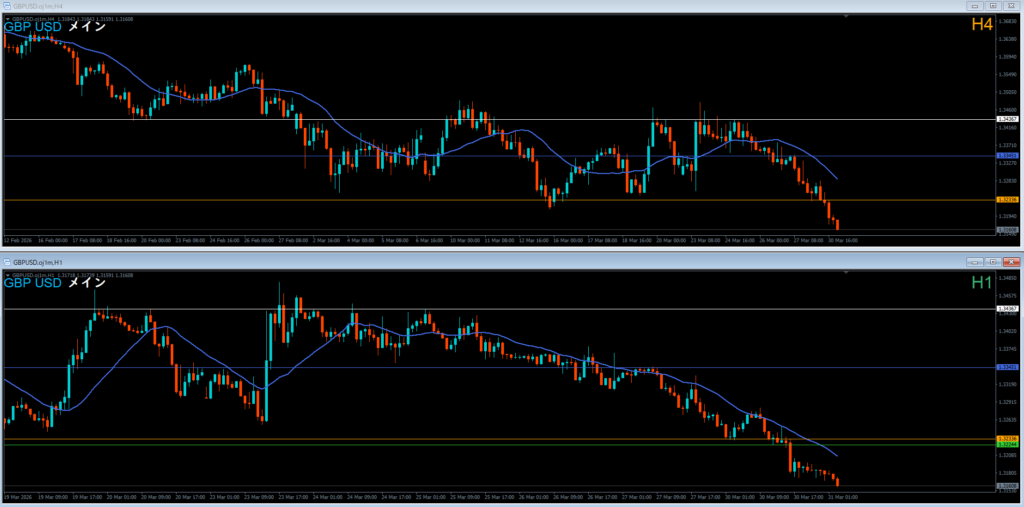Select the blue 1.33451 price label on H1 chart
The image size is (1024, 507).
pyautogui.click(x=1008, y=367)
